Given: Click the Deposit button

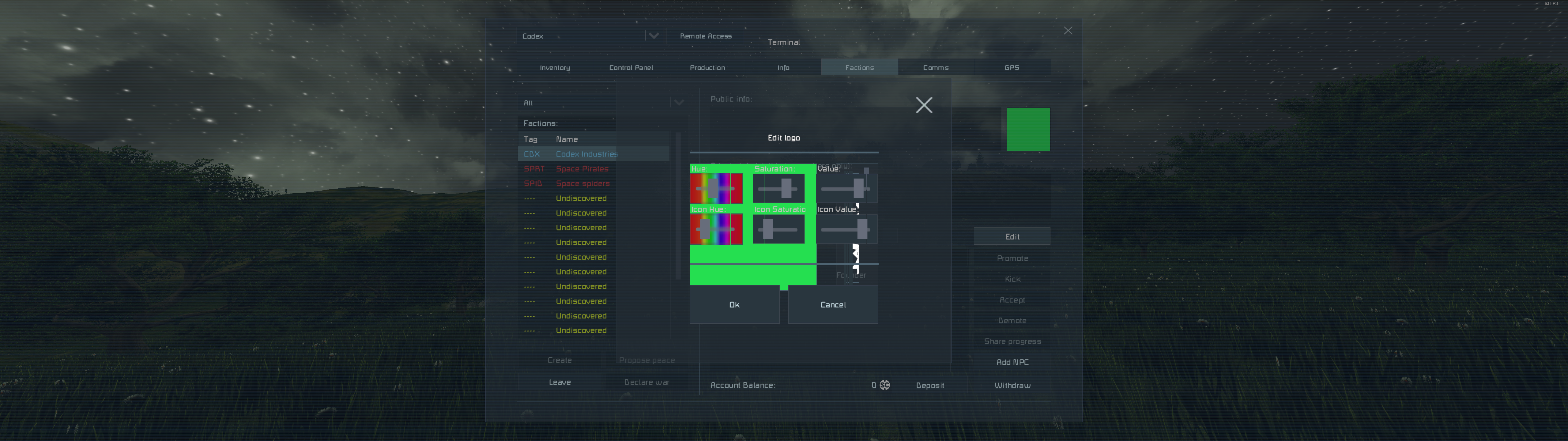Looking at the screenshot, I should [929, 386].
